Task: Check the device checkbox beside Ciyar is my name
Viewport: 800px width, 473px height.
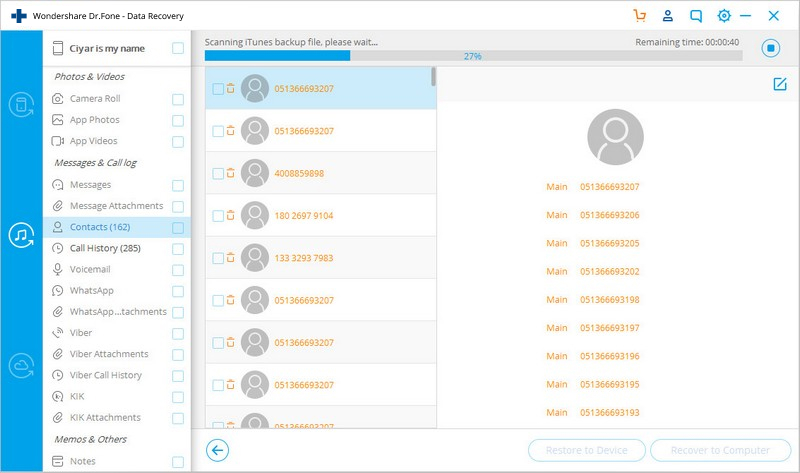Action: click(x=178, y=48)
